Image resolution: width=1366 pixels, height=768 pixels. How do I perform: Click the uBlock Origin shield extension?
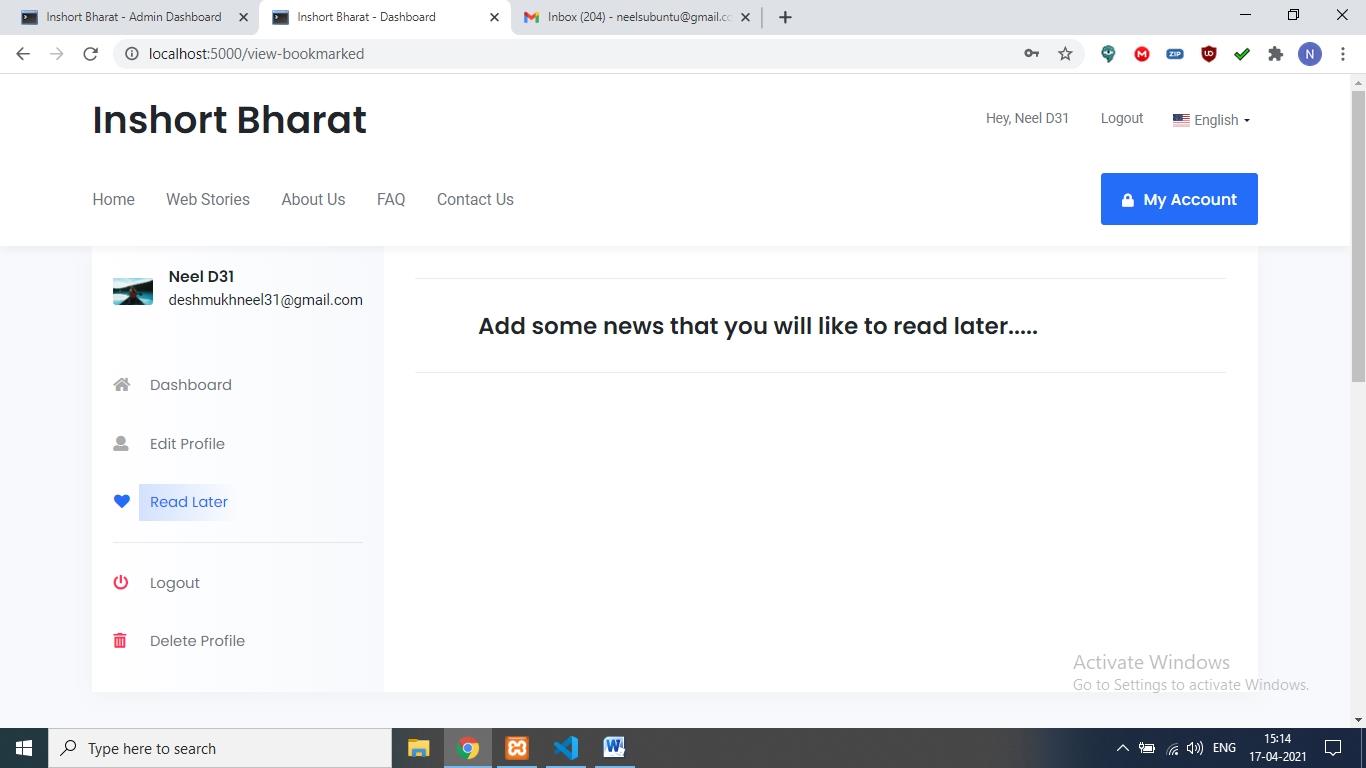click(x=1209, y=54)
